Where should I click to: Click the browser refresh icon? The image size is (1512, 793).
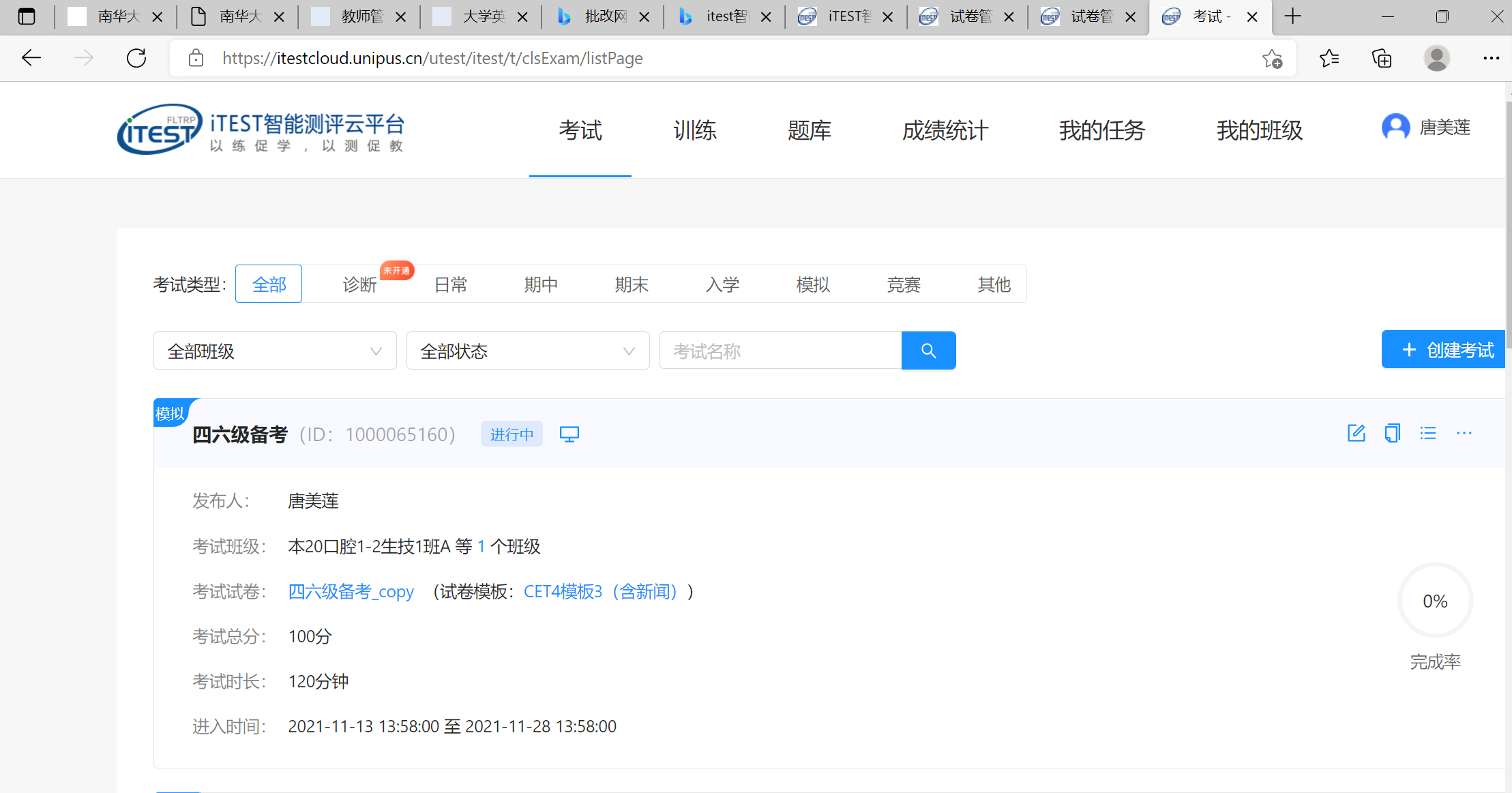point(136,58)
